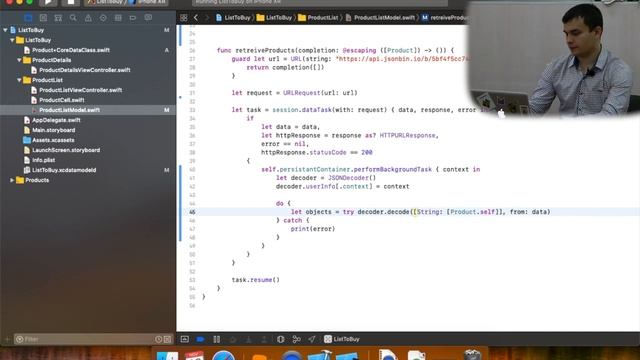The height and width of the screenshot is (360, 640).
Task: Step out in the debug bar
Action: pos(264,339)
